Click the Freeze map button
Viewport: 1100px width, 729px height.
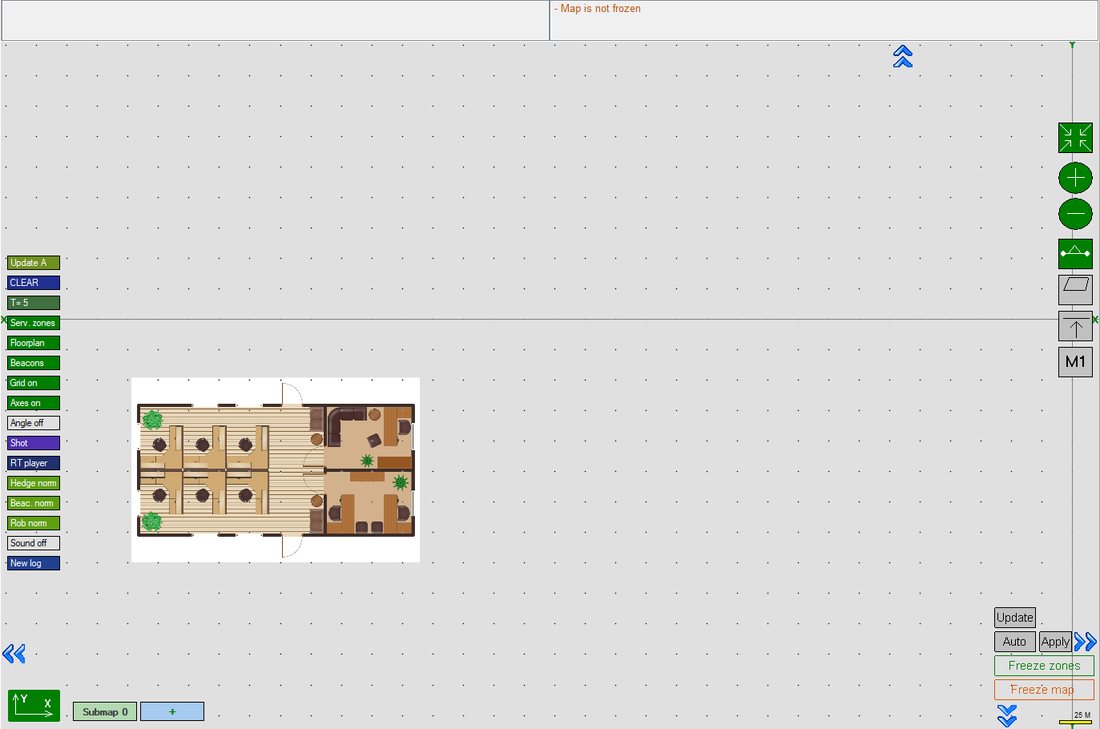pos(1044,690)
